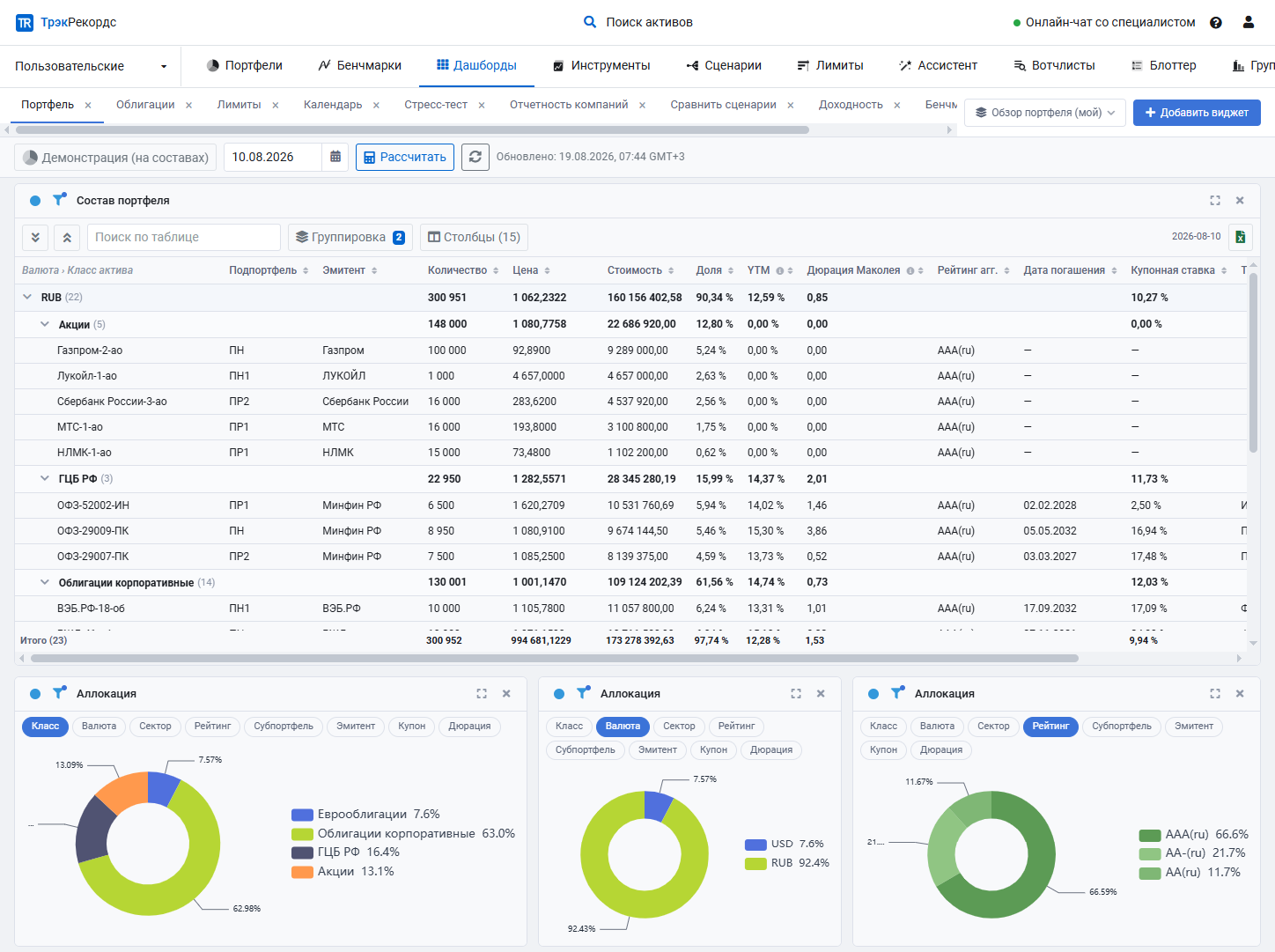Viewport: 1275px width, 952px height.
Task: Click the Рассчитать button
Action: [405, 157]
